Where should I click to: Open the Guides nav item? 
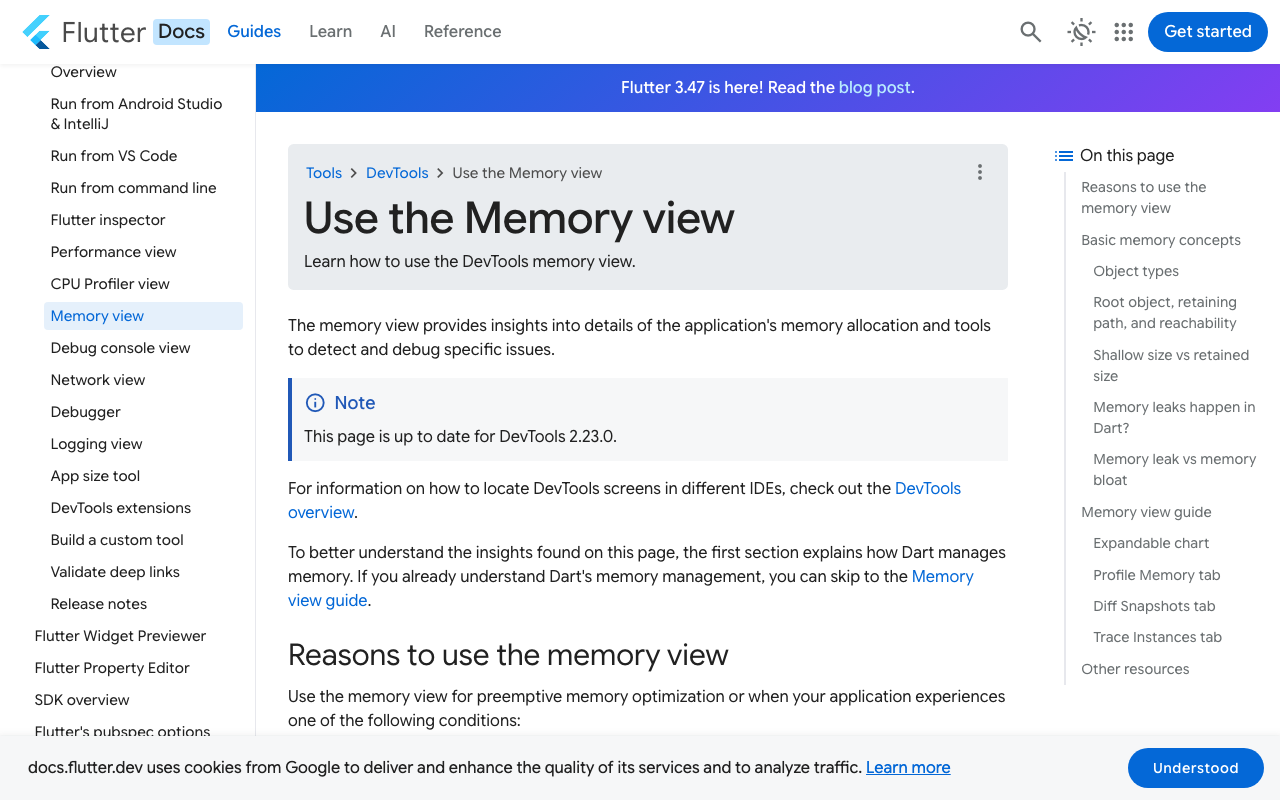pyautogui.click(x=254, y=32)
